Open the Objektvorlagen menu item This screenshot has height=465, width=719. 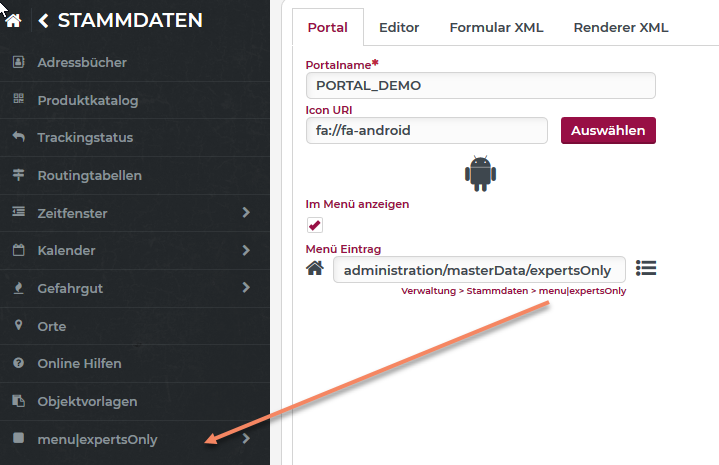(87, 402)
